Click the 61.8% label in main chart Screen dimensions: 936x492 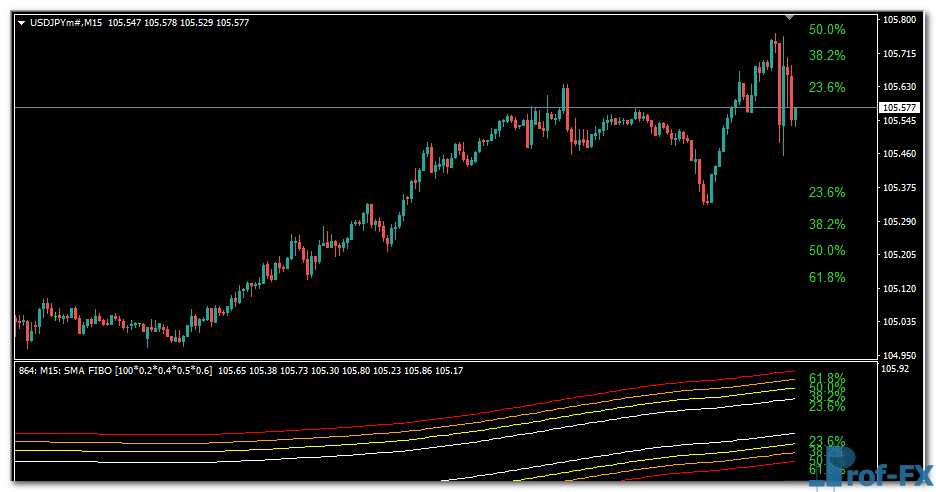[x=827, y=277]
